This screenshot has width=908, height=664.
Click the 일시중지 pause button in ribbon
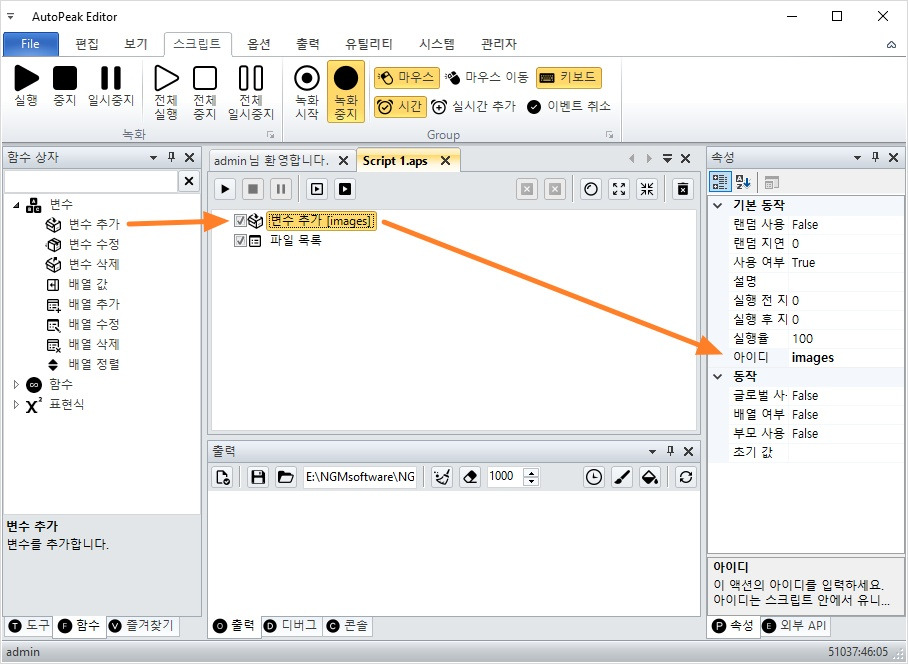point(111,86)
